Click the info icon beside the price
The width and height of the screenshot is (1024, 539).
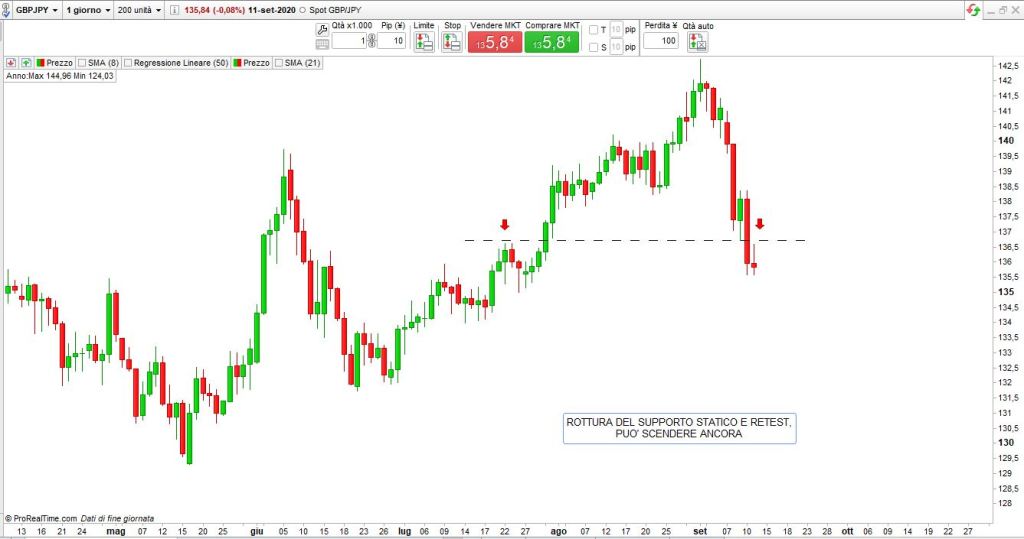[x=174, y=10]
